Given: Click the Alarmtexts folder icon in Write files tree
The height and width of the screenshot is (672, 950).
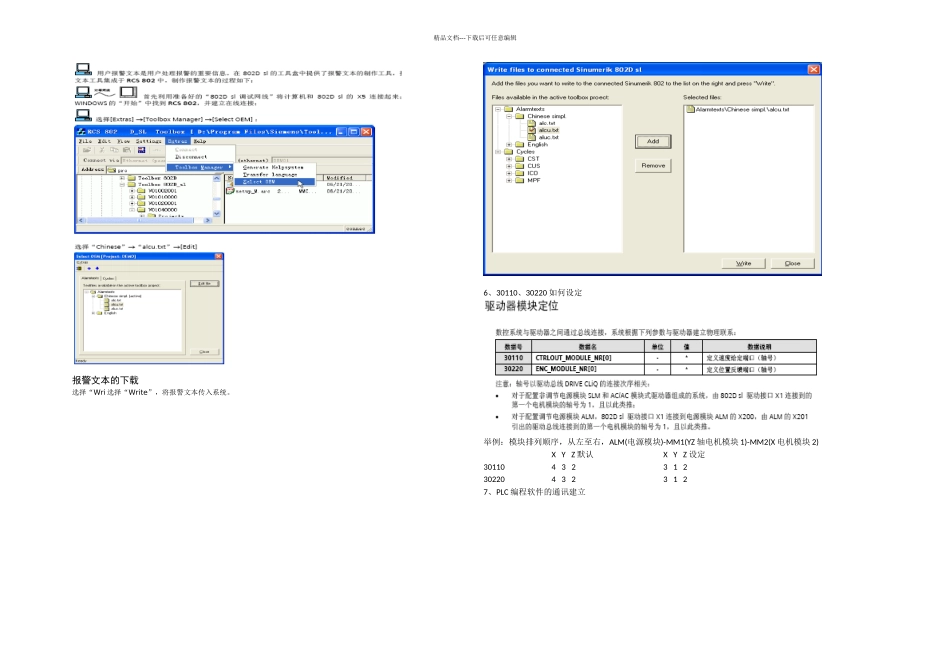Looking at the screenshot, I should (509, 110).
